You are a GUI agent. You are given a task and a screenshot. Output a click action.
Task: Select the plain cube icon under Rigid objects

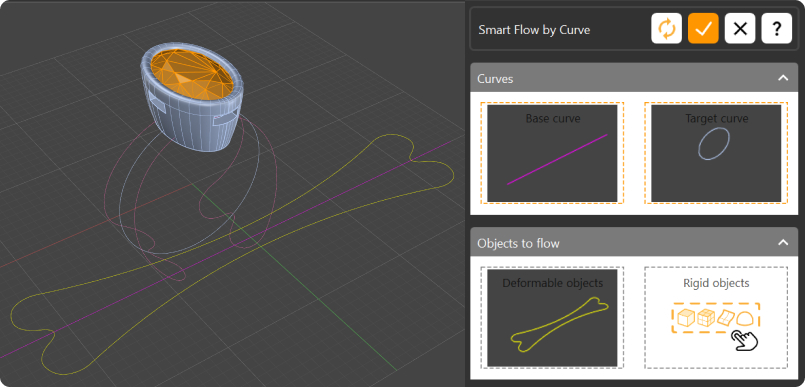(x=686, y=318)
